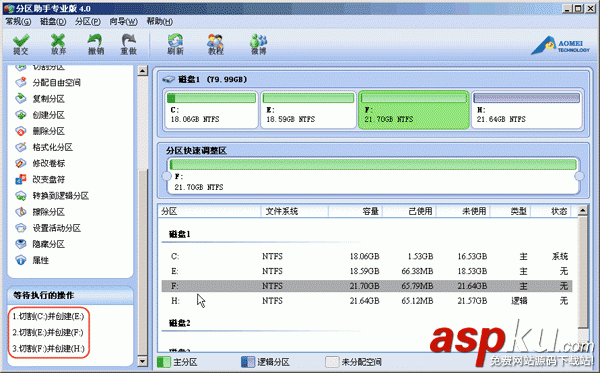
Task: Click the green F: quick-adjust bar
Action: coord(373,165)
